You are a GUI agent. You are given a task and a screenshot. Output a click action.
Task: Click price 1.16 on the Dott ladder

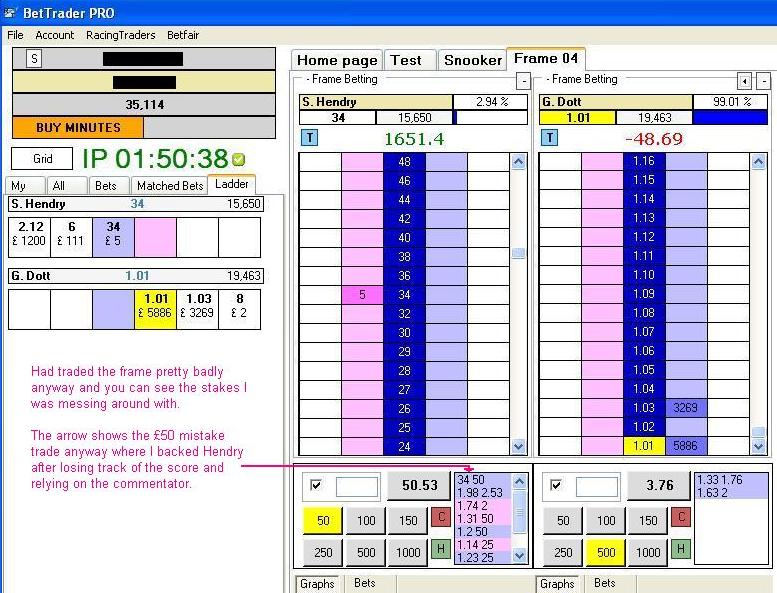pos(644,162)
